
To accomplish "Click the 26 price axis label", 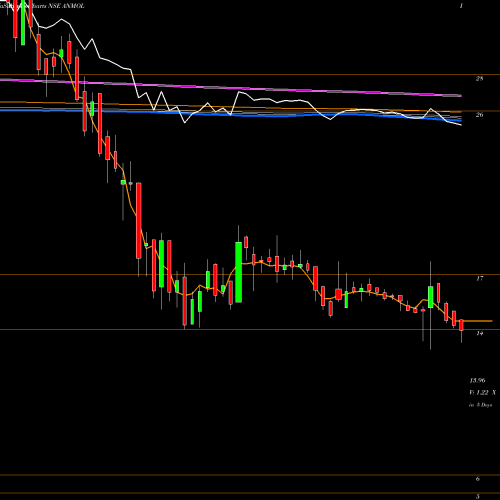I will [x=479, y=115].
